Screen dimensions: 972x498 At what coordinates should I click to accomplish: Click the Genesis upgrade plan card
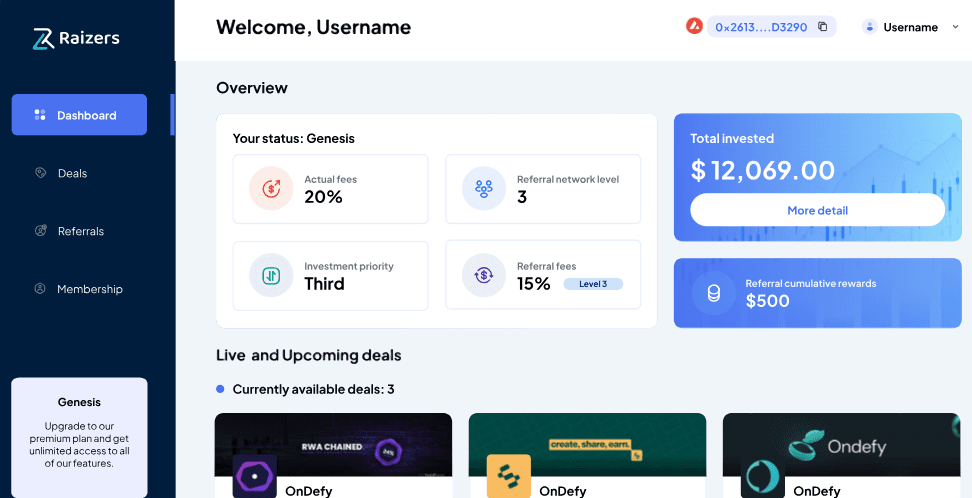point(79,438)
